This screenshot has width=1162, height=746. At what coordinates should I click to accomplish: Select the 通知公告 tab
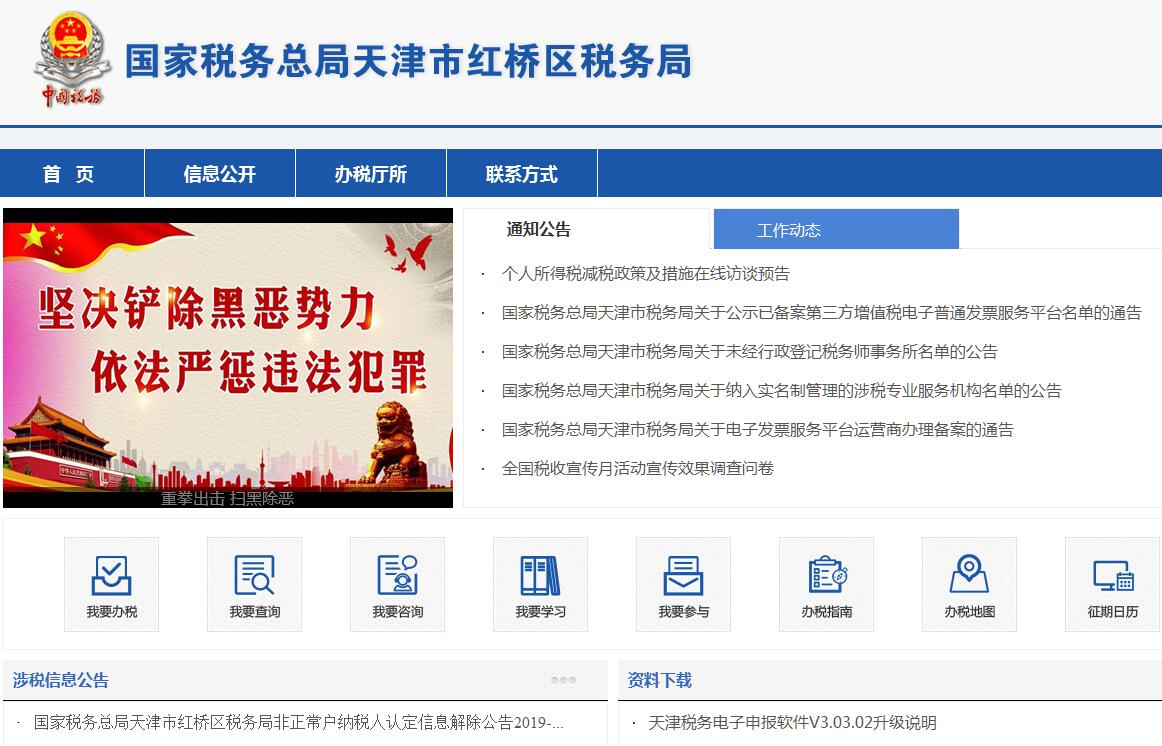(x=539, y=229)
